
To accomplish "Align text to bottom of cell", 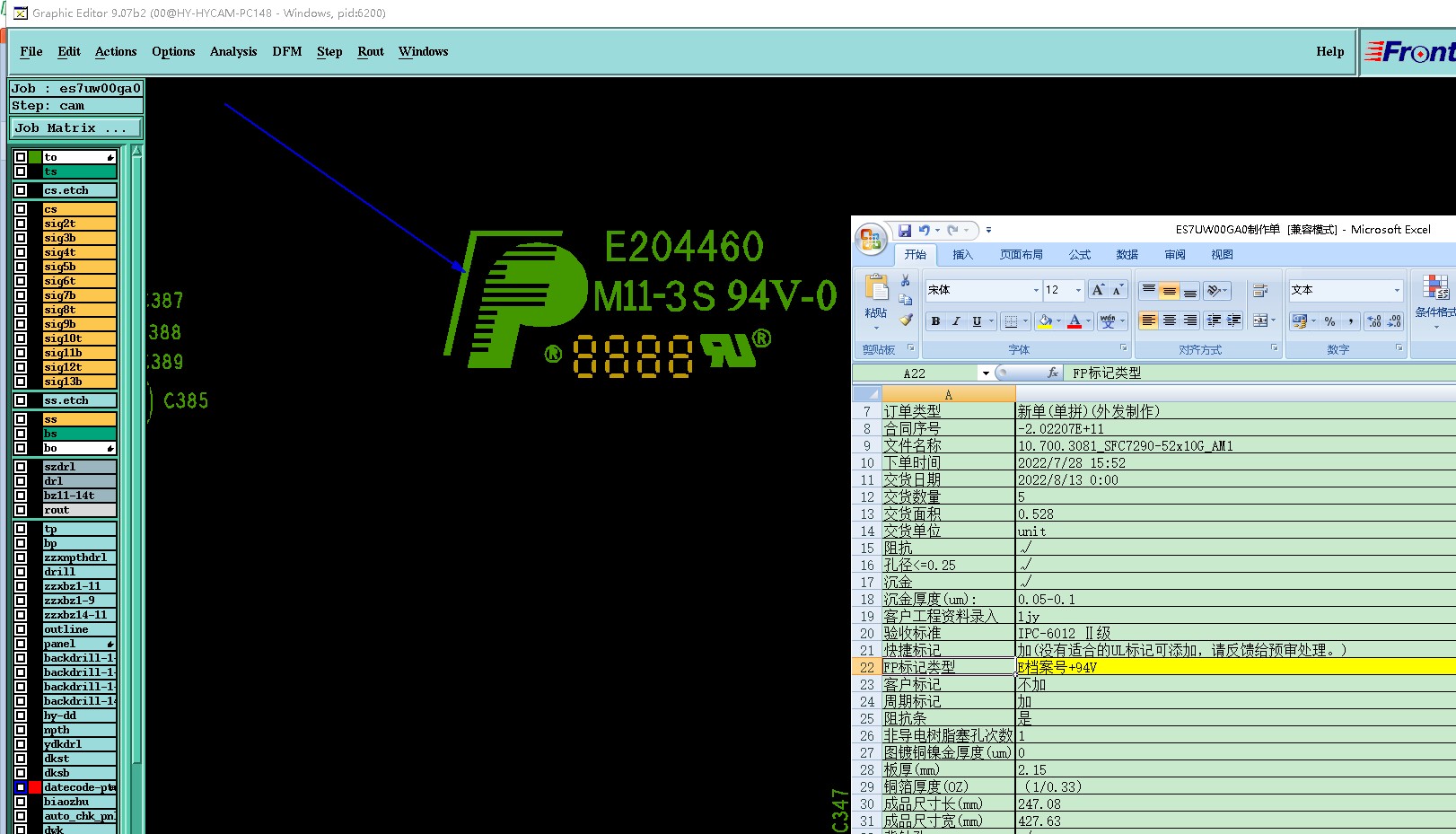I will pos(1189,290).
